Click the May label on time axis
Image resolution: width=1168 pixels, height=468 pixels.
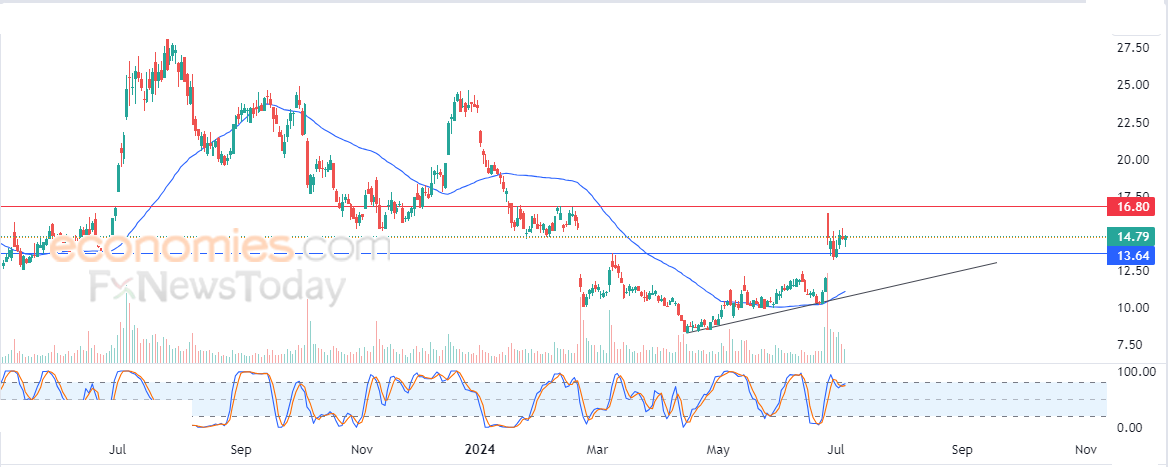click(x=717, y=450)
